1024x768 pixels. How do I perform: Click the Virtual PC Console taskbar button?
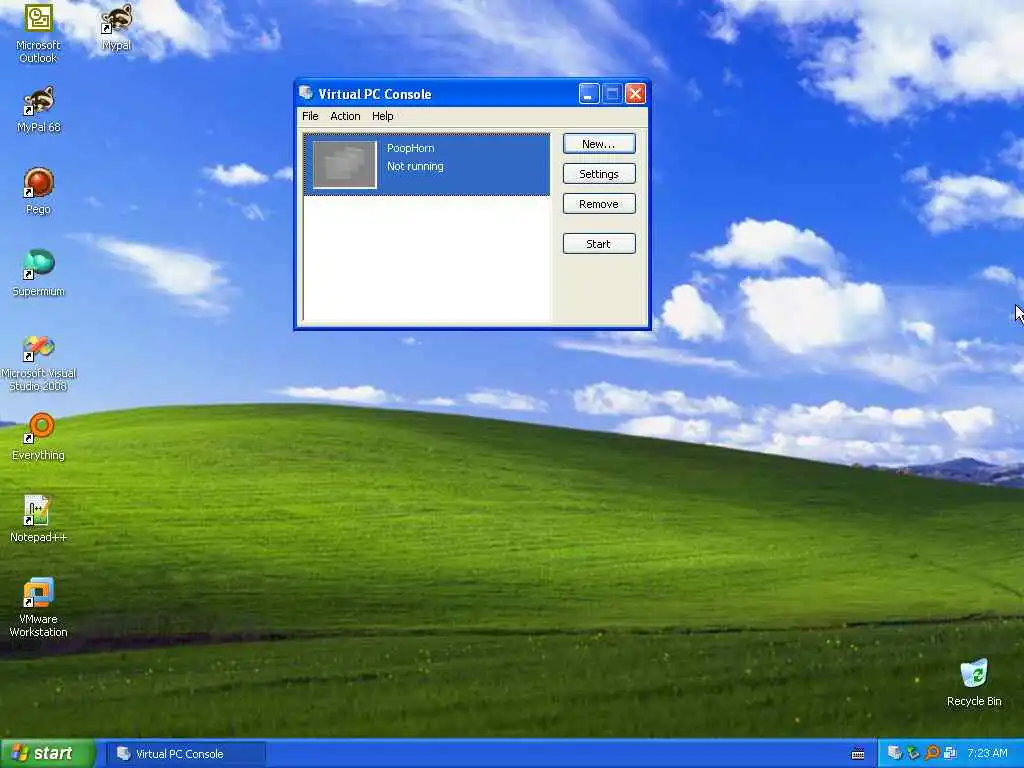185,754
